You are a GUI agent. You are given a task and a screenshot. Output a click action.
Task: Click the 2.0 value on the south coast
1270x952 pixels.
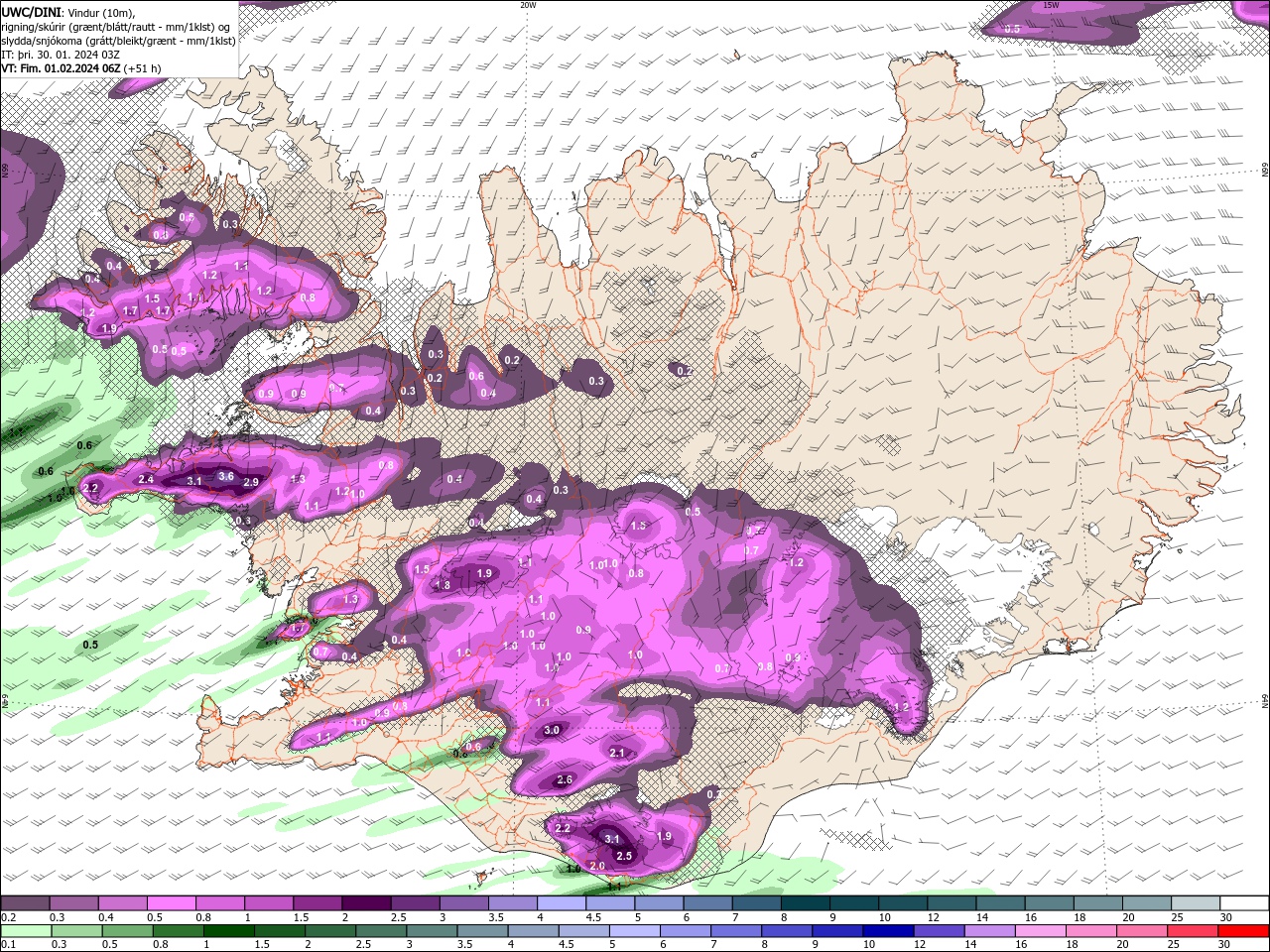pyautogui.click(x=597, y=866)
